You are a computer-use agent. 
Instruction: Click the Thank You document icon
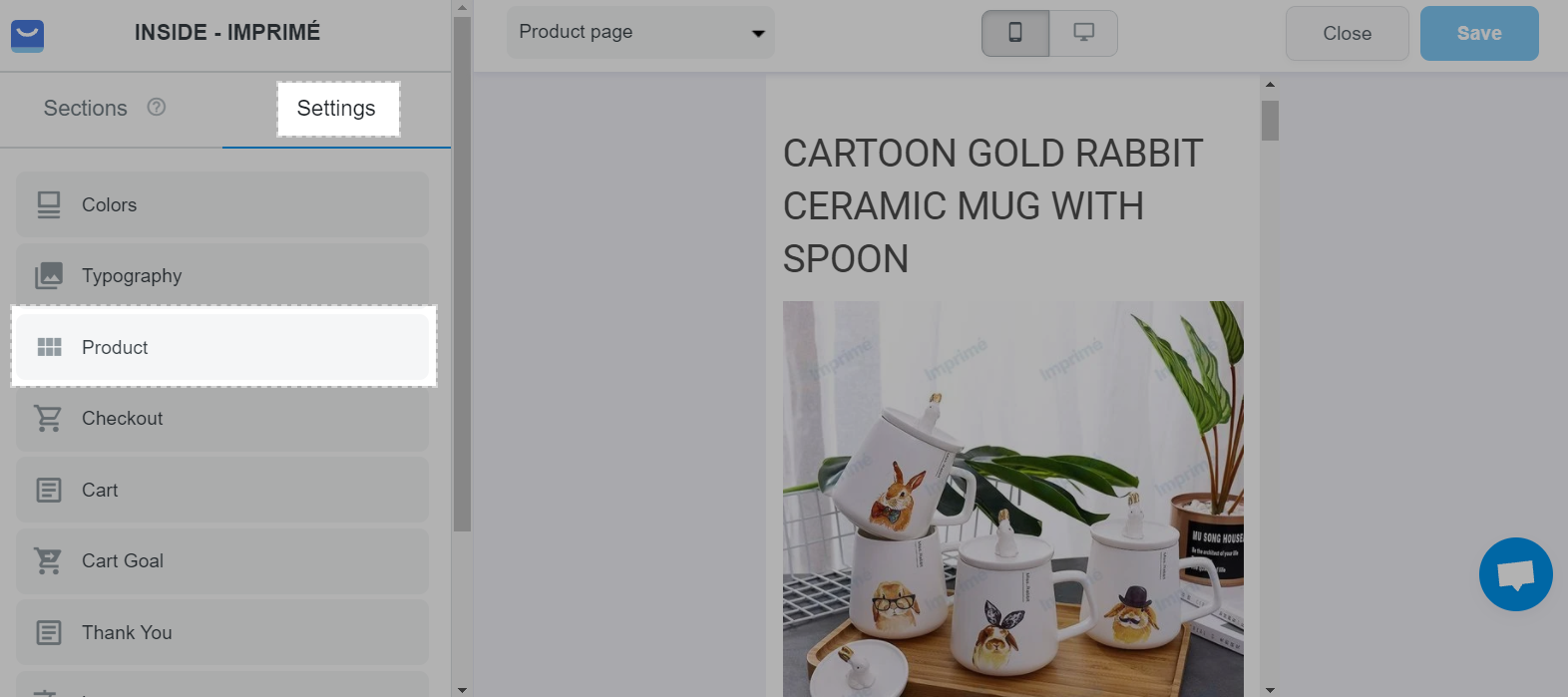(49, 632)
